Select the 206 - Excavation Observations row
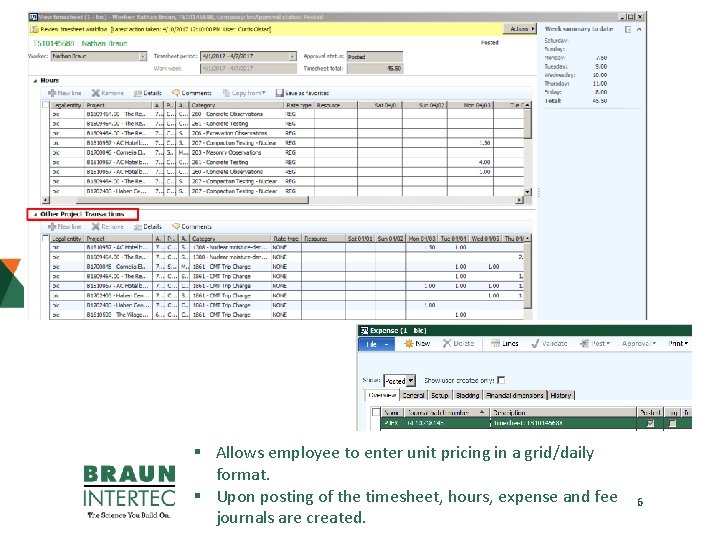Viewport: 720px width, 540px height. pos(287,133)
